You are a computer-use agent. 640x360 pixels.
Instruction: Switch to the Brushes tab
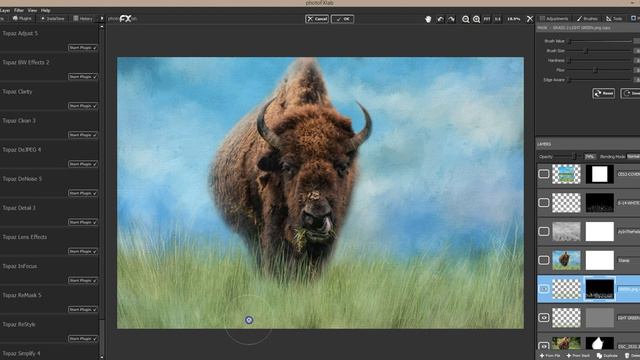click(588, 19)
